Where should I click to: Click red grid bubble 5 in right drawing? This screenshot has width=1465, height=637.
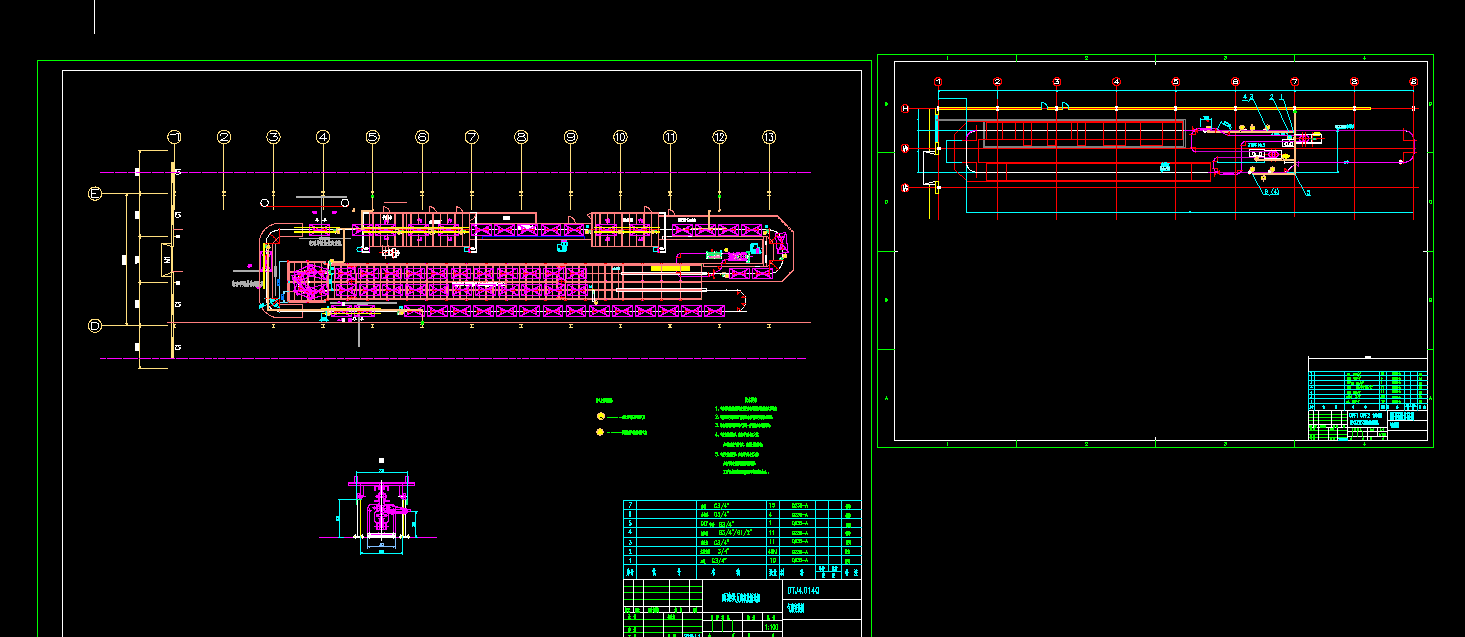1176,82
